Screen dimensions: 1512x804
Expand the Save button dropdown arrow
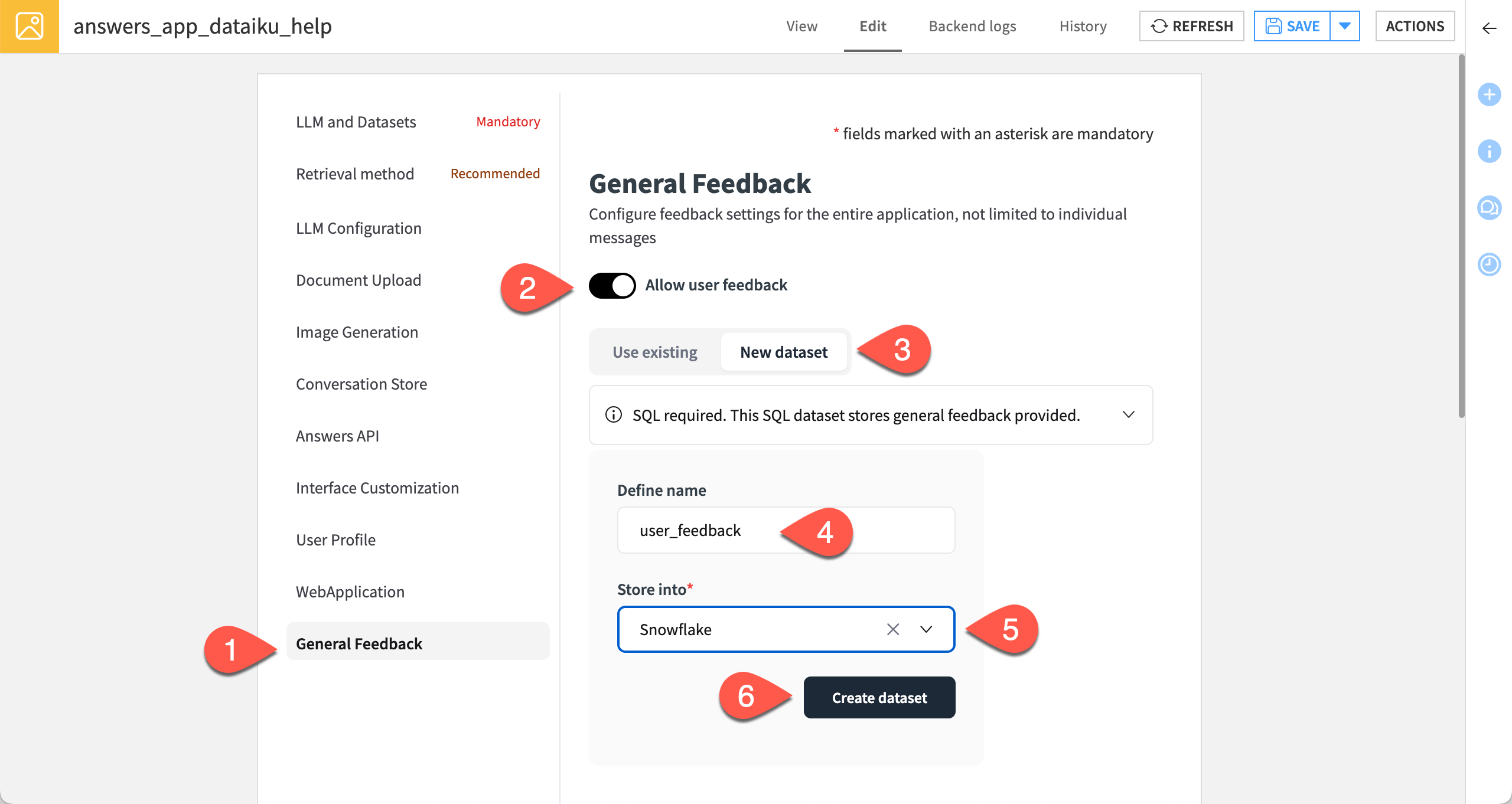click(x=1345, y=25)
